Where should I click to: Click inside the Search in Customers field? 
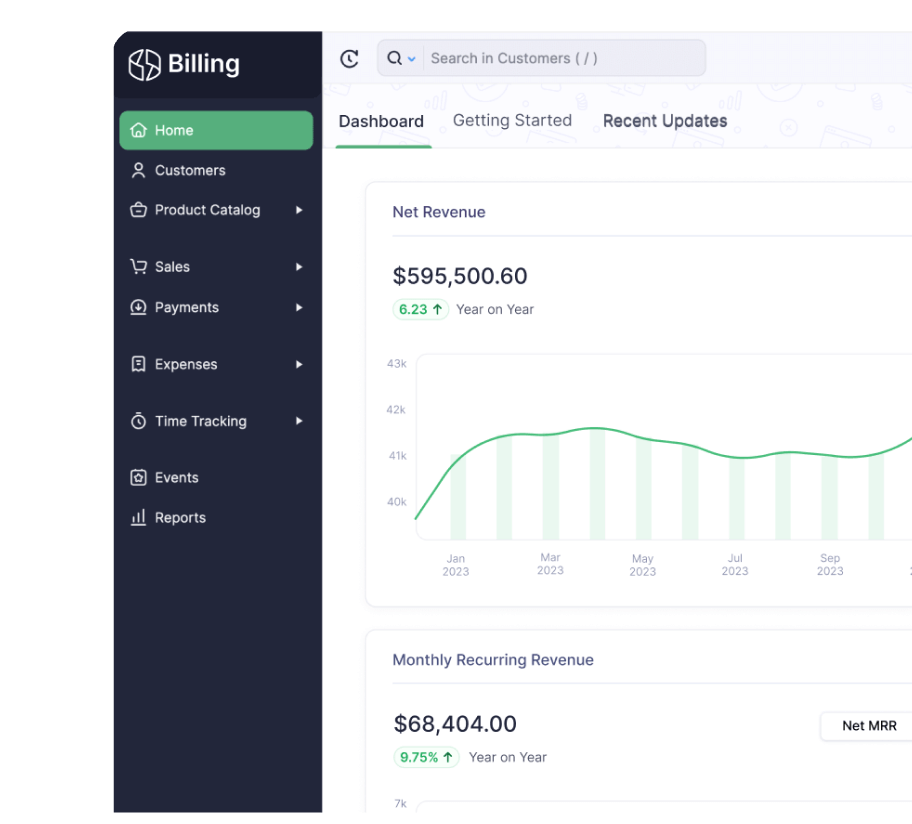(530, 58)
